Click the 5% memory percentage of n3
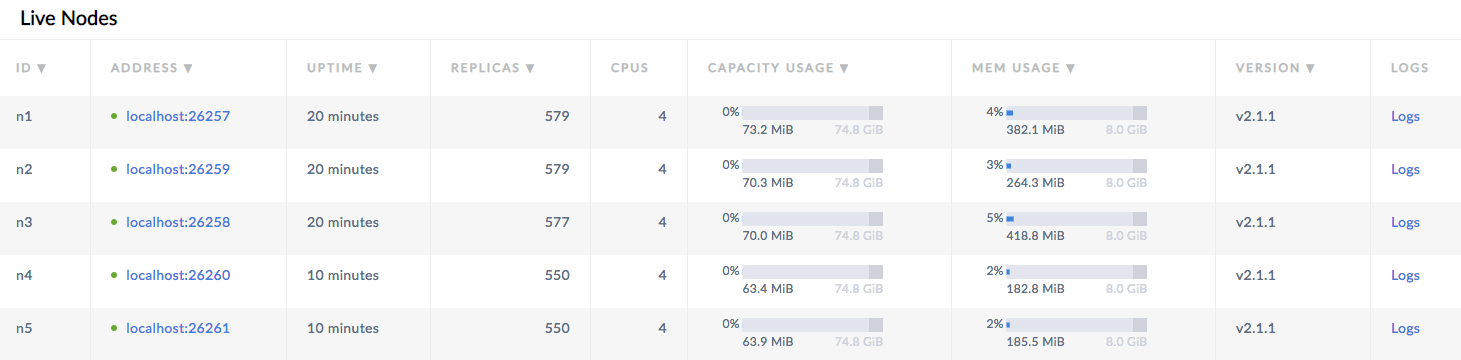 coord(994,218)
